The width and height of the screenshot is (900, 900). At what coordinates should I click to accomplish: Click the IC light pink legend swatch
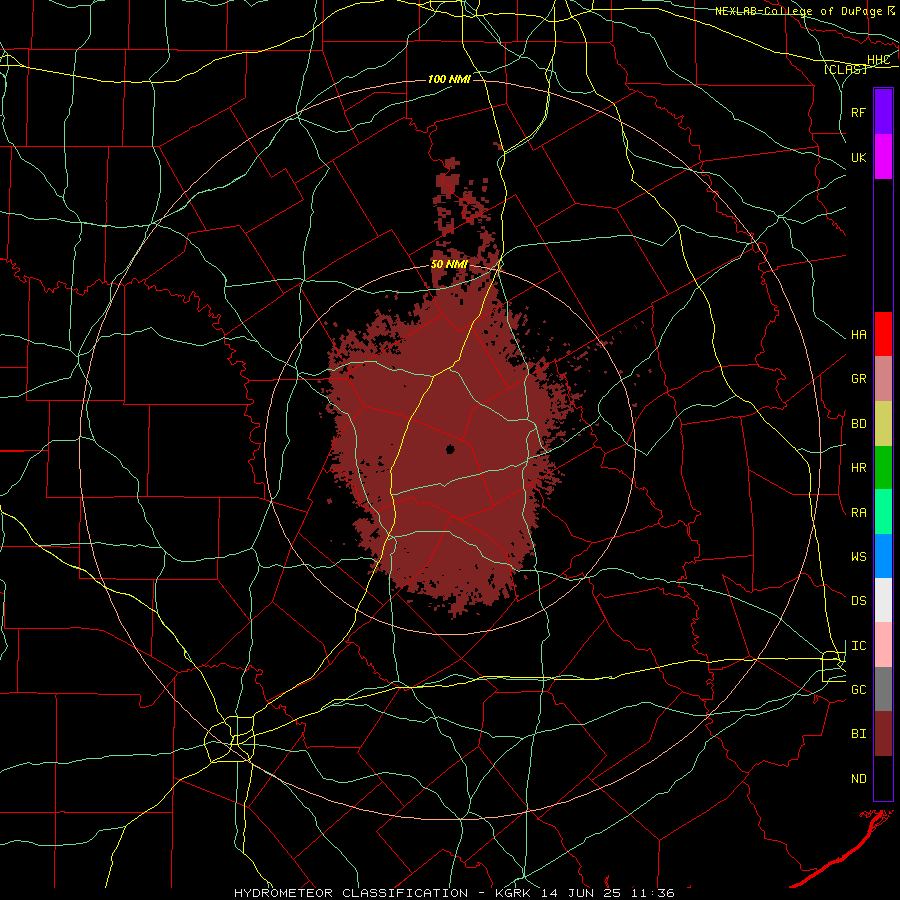pos(883,645)
